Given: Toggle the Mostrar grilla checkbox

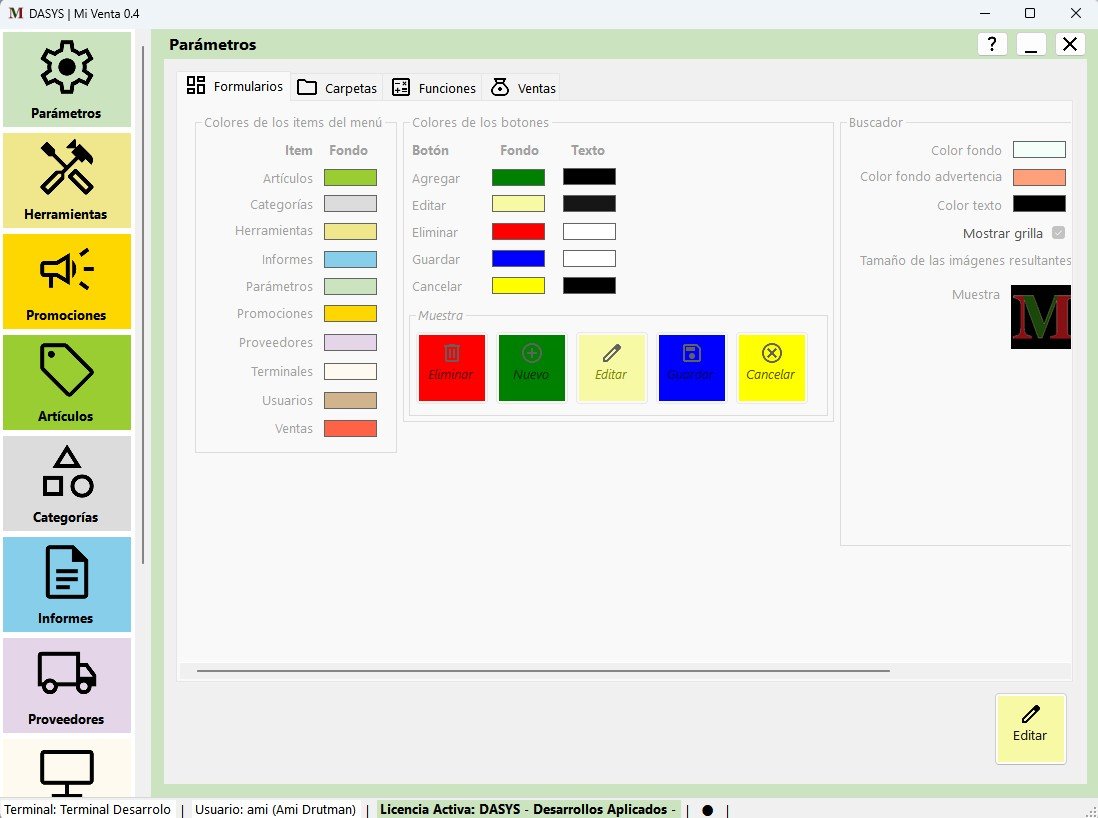Looking at the screenshot, I should [x=1058, y=233].
